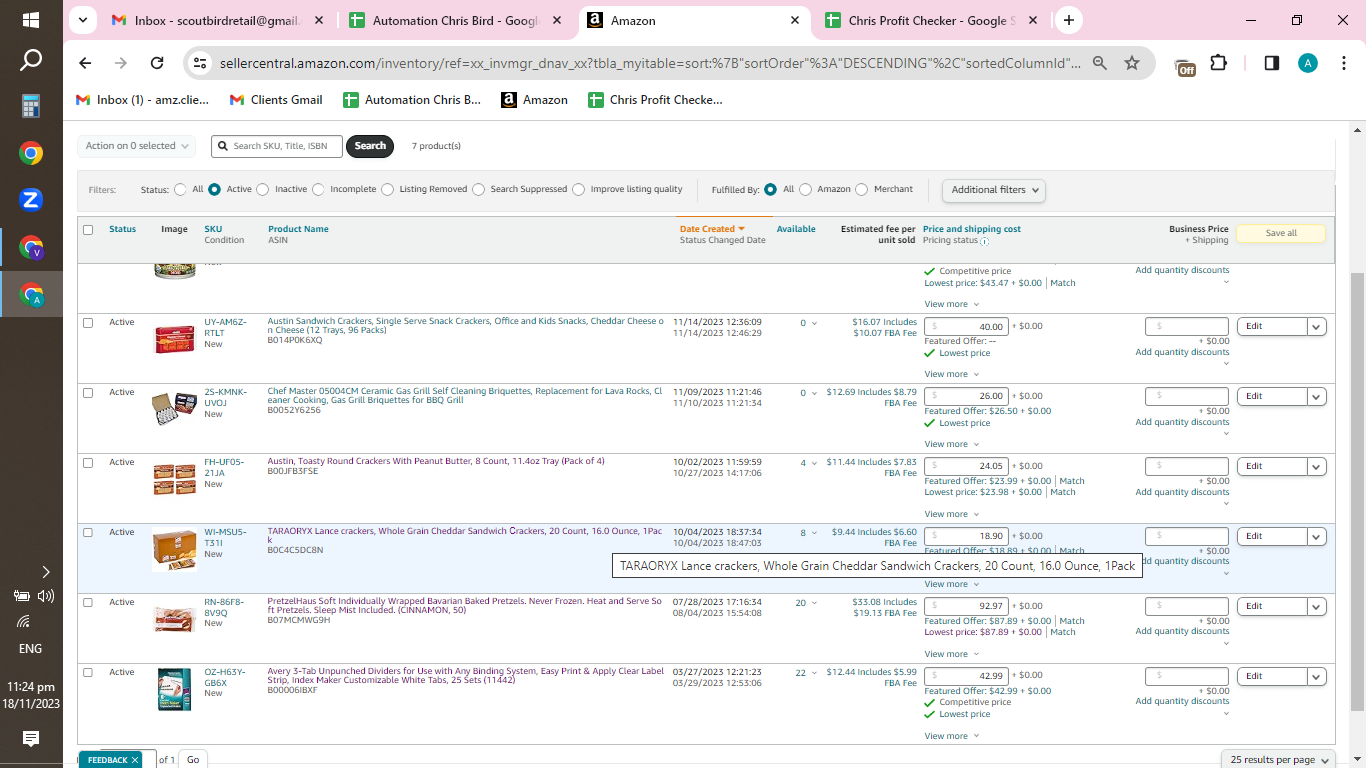Open Zoom app in the taskbar
The width and height of the screenshot is (1366, 768).
point(31,200)
